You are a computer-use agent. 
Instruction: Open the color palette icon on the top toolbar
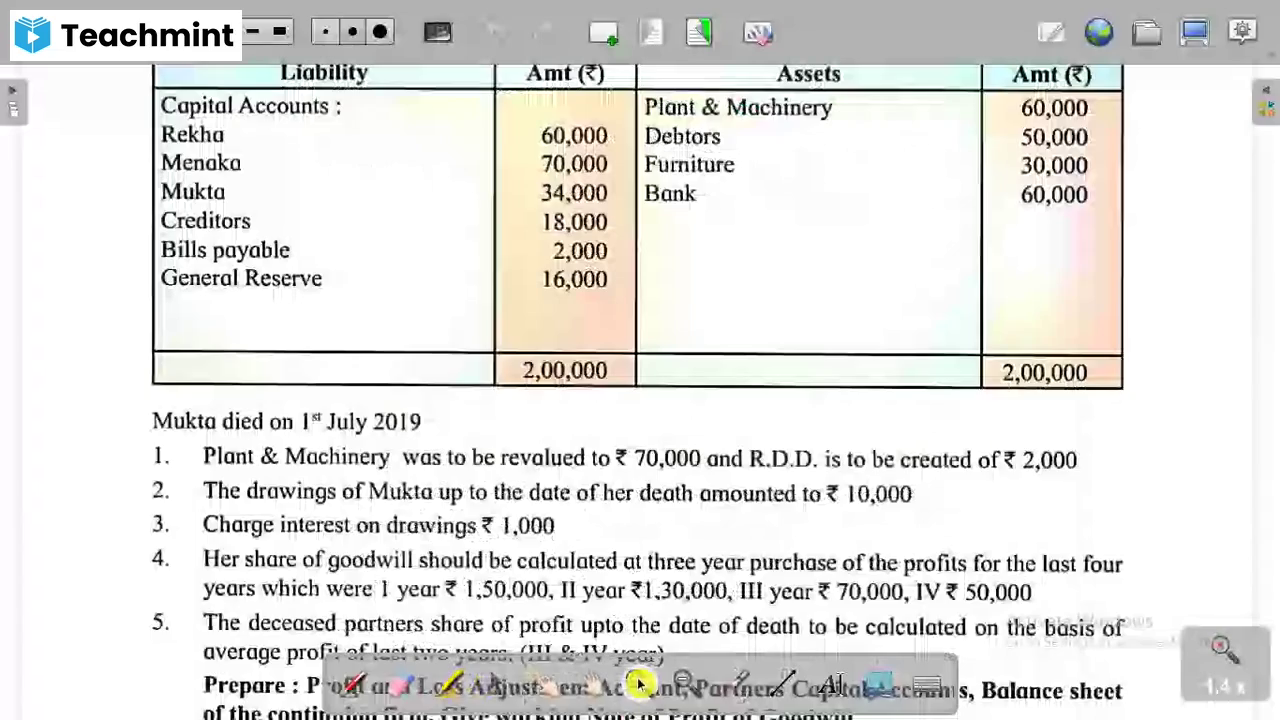click(757, 33)
